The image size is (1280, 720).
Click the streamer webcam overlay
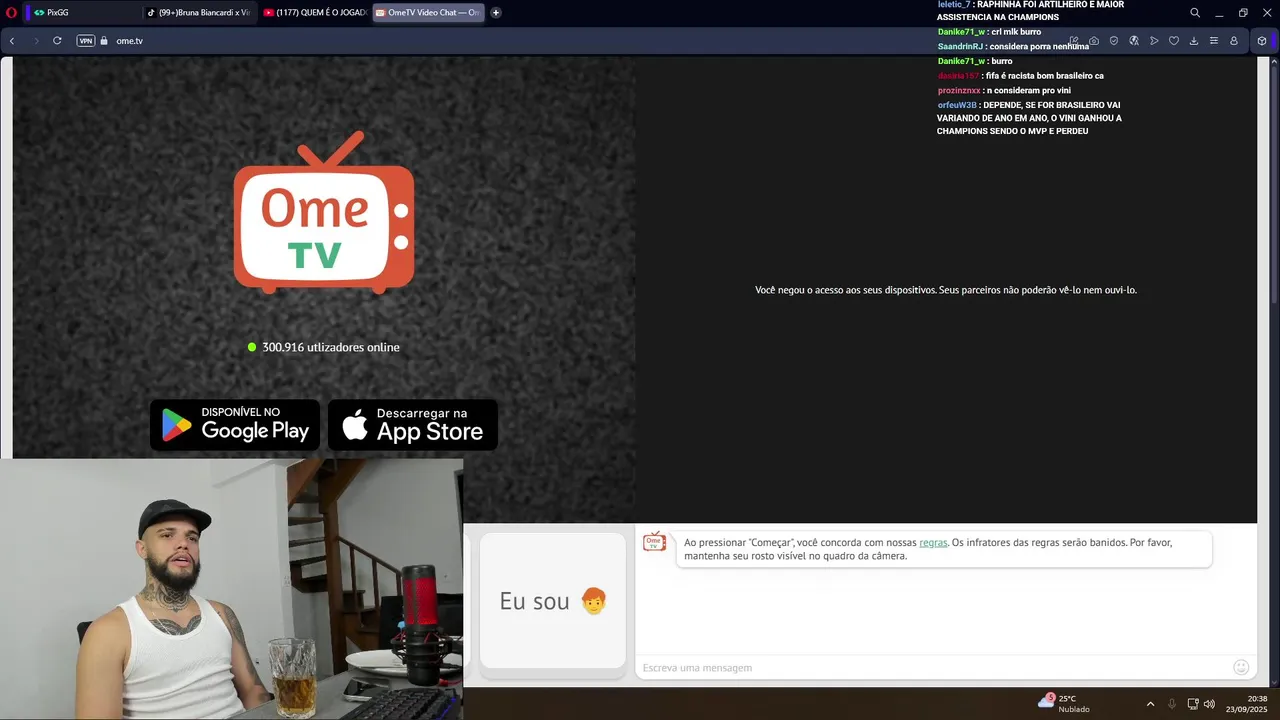coord(231,589)
